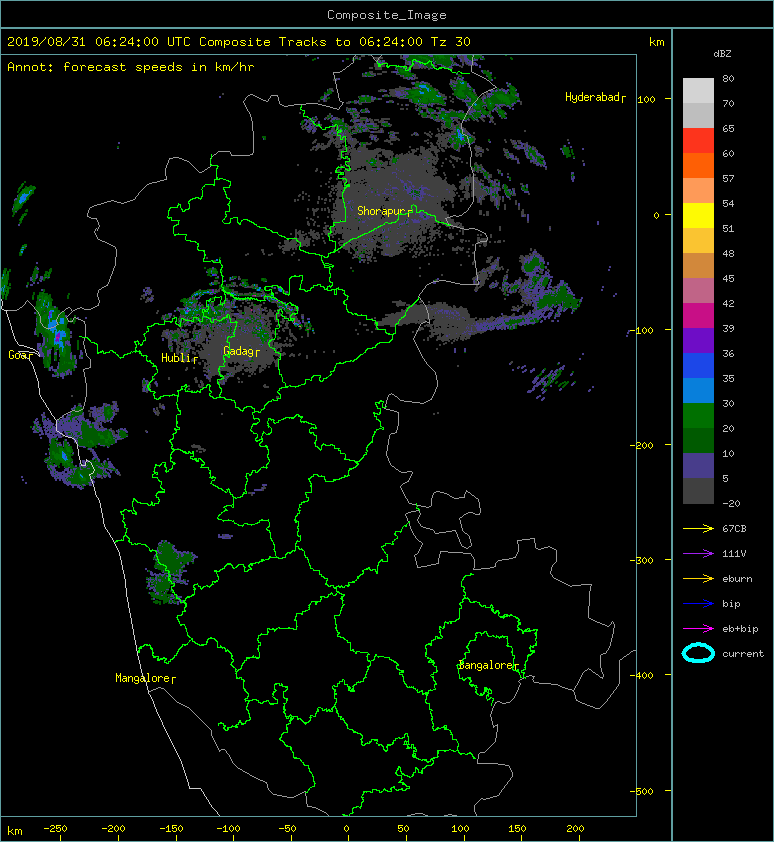Select the mauve 42–45 dBZ swatch
774x842 pixels.
[x=698, y=290]
